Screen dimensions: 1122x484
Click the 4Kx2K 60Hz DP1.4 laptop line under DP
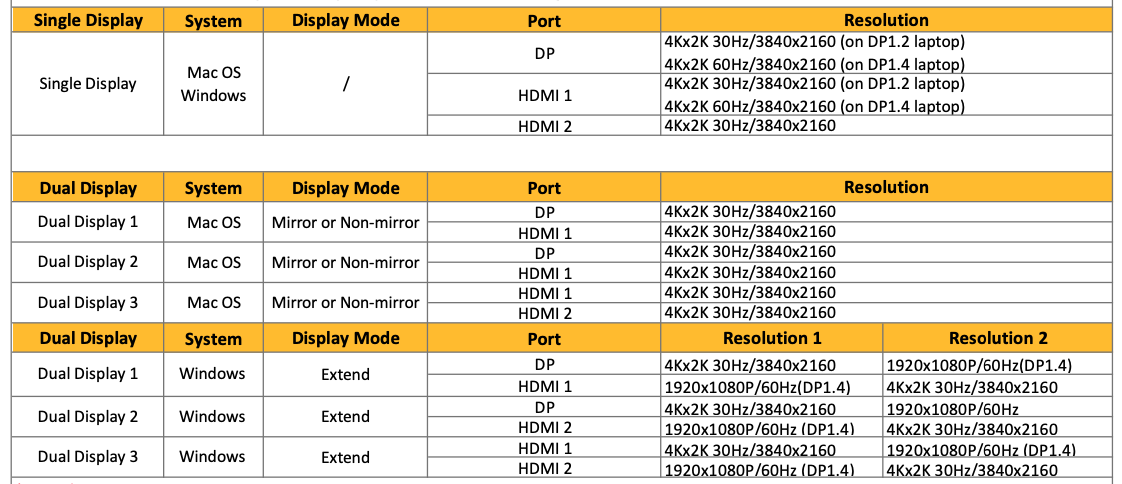pyautogui.click(x=814, y=64)
